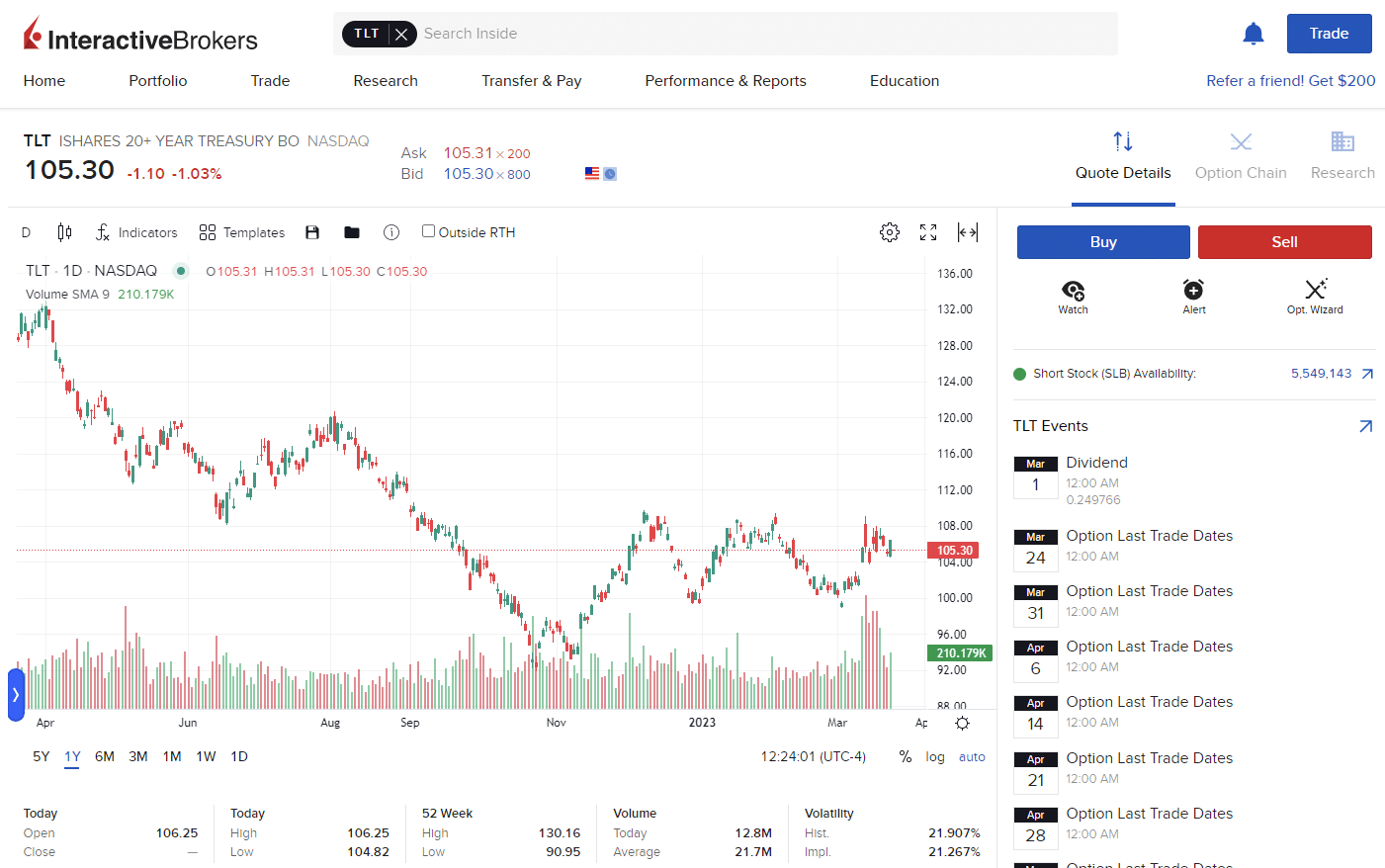This screenshot has width=1385, height=868.
Task: Open the Research nav menu
Action: [x=386, y=81]
